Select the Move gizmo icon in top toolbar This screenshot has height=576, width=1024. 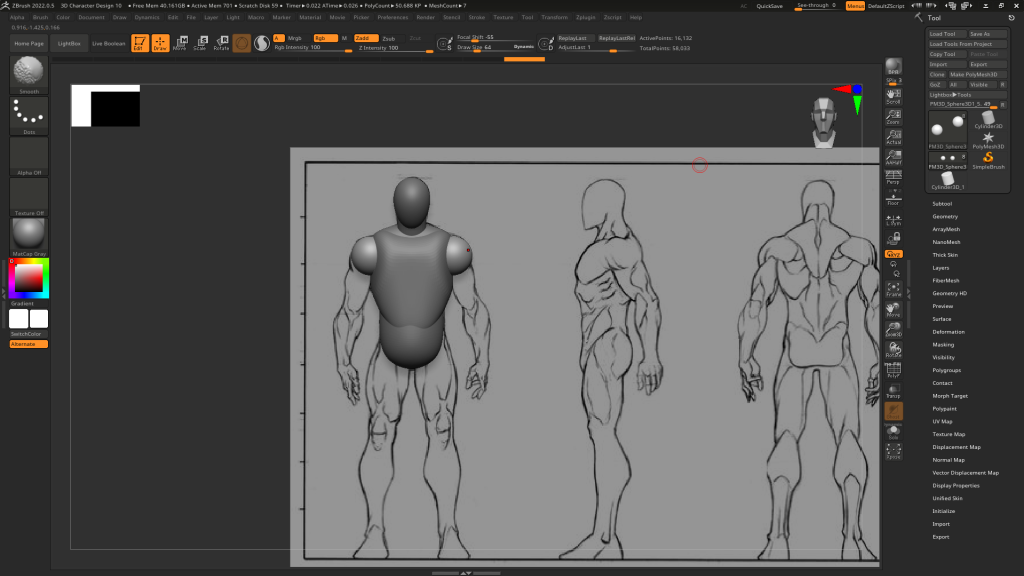pos(179,43)
